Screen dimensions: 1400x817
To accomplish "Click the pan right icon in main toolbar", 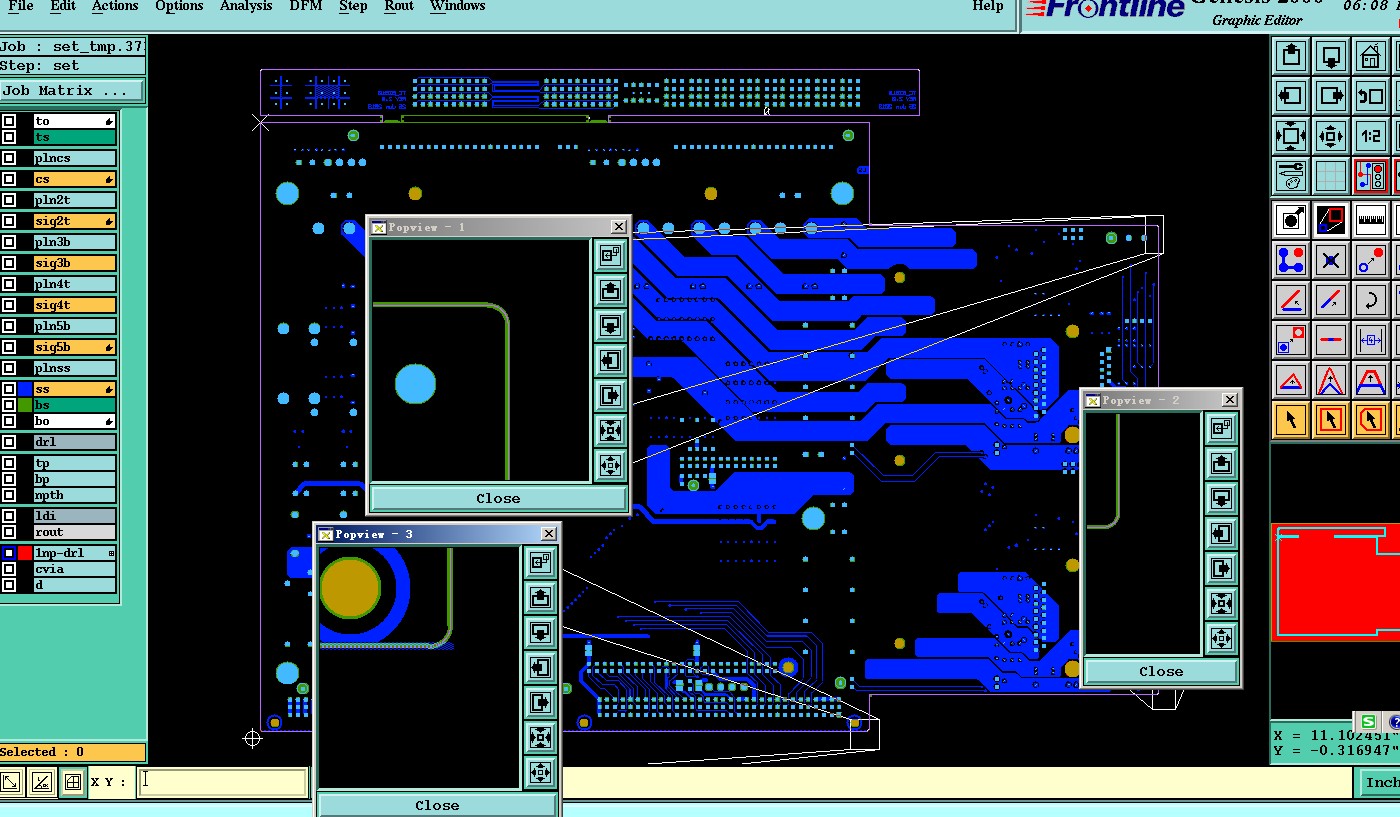I will pyautogui.click(x=1331, y=96).
